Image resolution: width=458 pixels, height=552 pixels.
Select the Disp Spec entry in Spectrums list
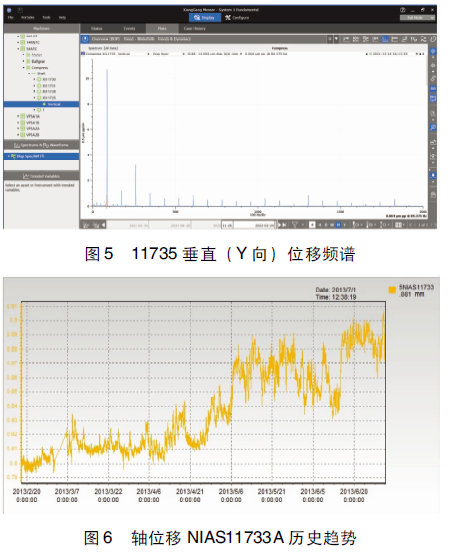coord(41,156)
